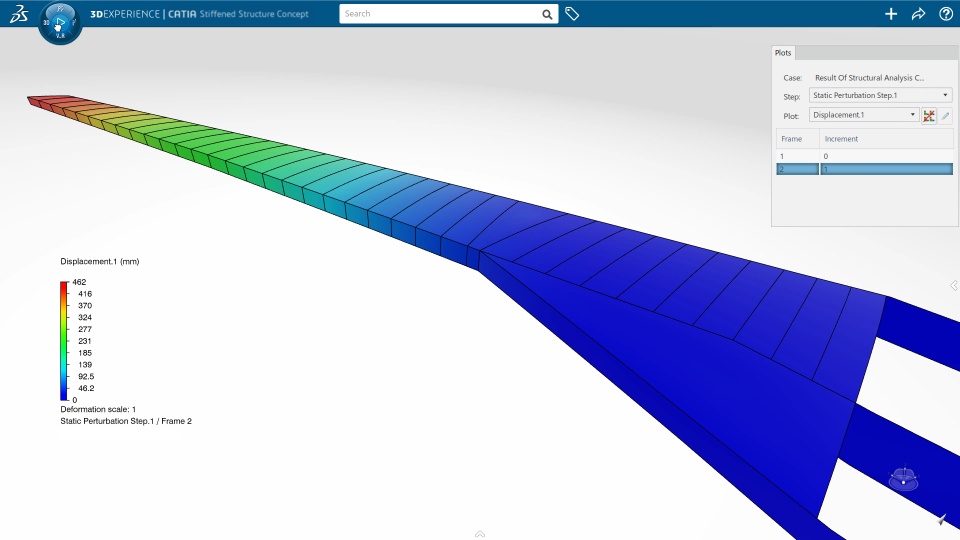
Task: Expand the Step dropdown
Action: (x=880, y=95)
